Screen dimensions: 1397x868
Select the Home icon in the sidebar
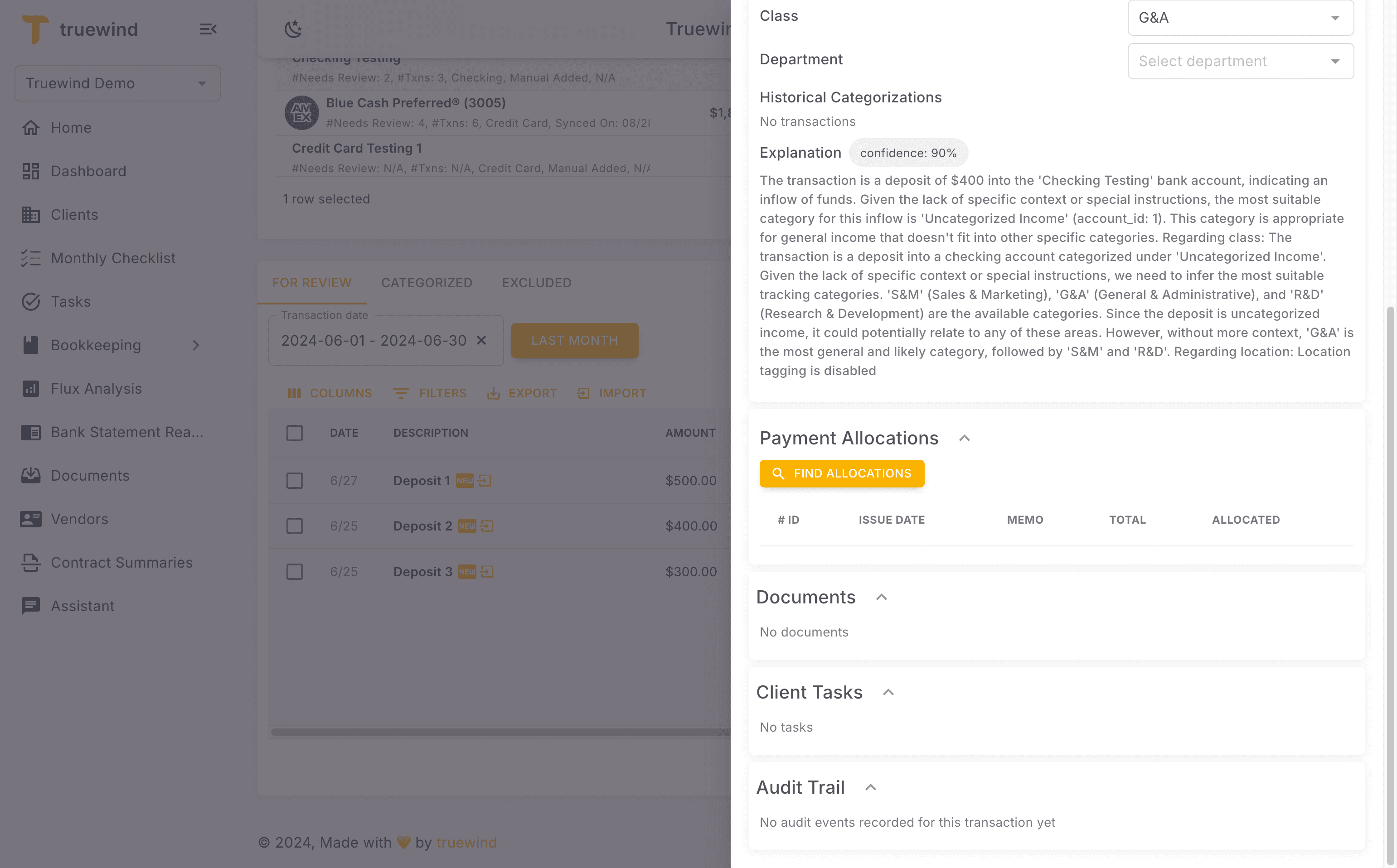[x=31, y=127]
